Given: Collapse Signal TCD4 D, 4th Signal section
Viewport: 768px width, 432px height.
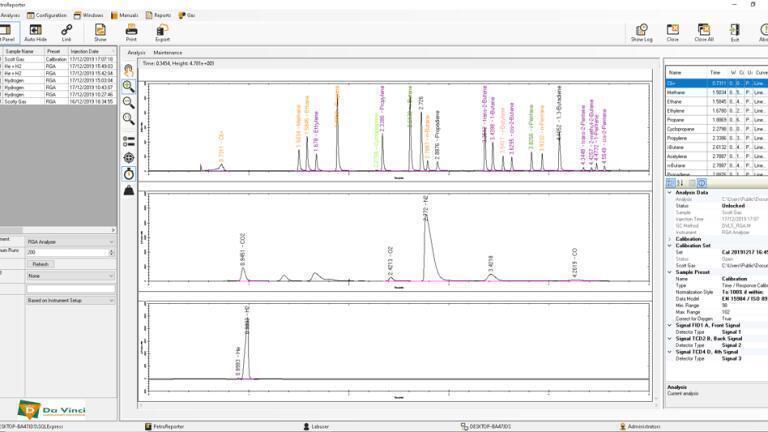Looking at the screenshot, I should pyautogui.click(x=670, y=352).
